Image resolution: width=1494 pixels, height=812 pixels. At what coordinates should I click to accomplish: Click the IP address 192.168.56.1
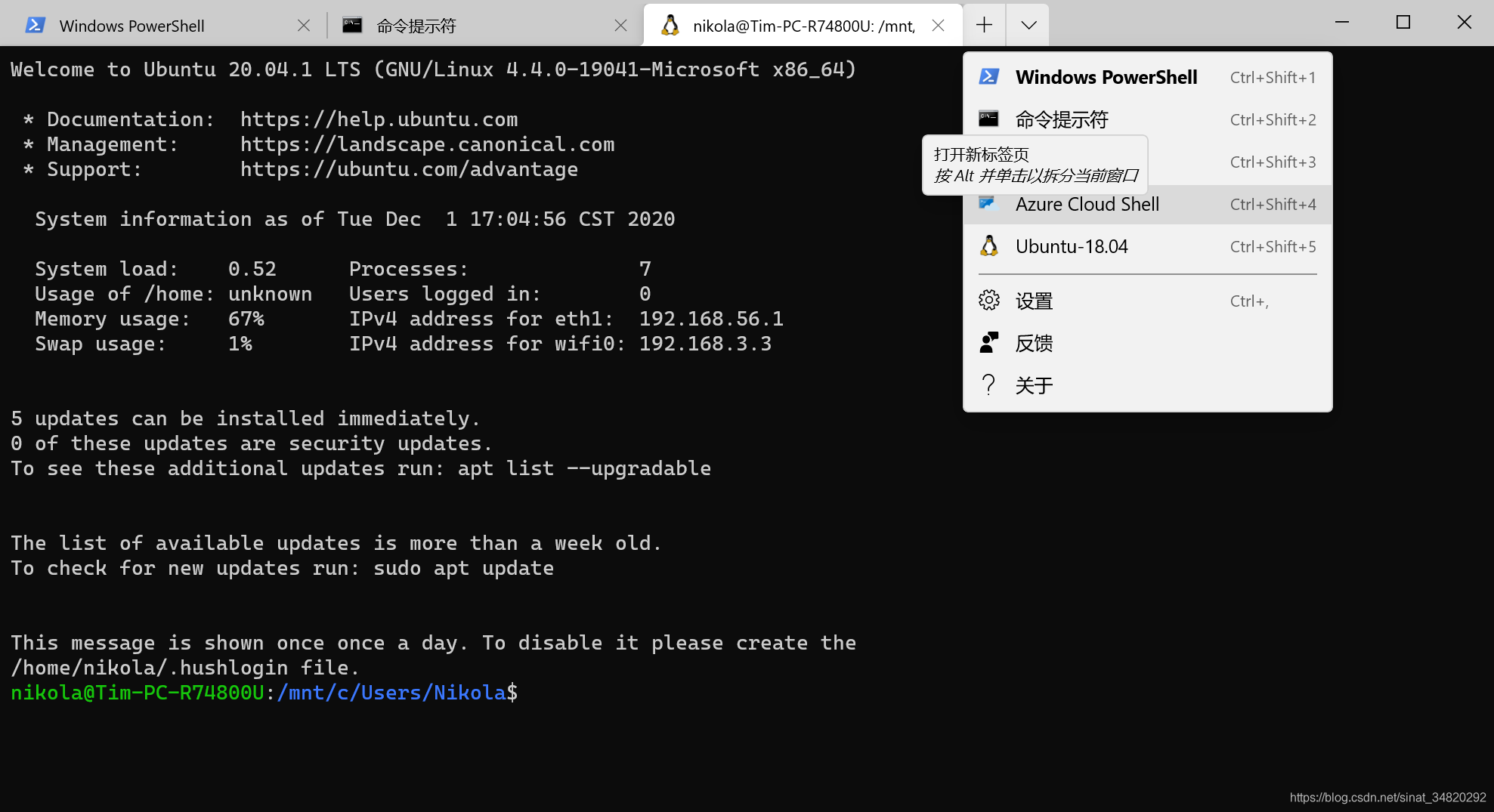(712, 319)
